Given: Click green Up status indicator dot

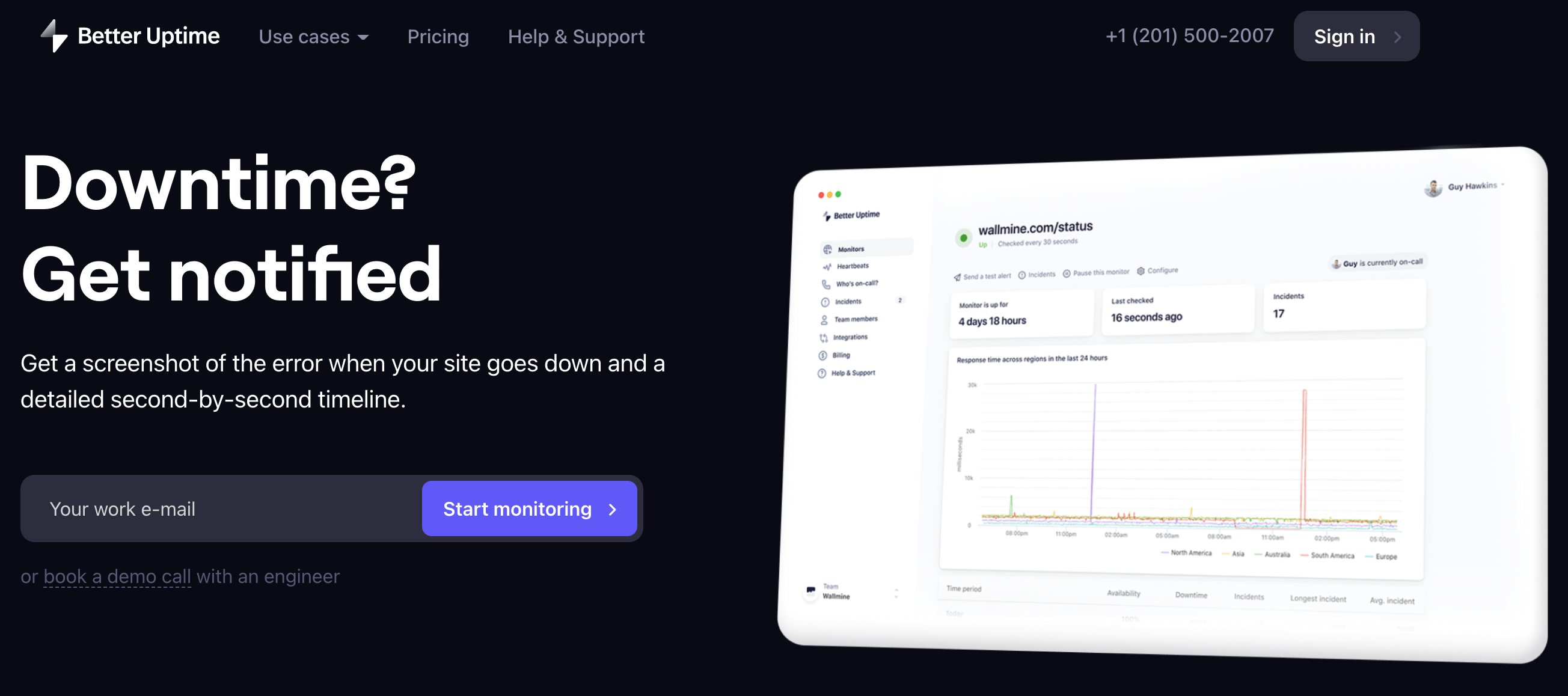Looking at the screenshot, I should pos(964,238).
